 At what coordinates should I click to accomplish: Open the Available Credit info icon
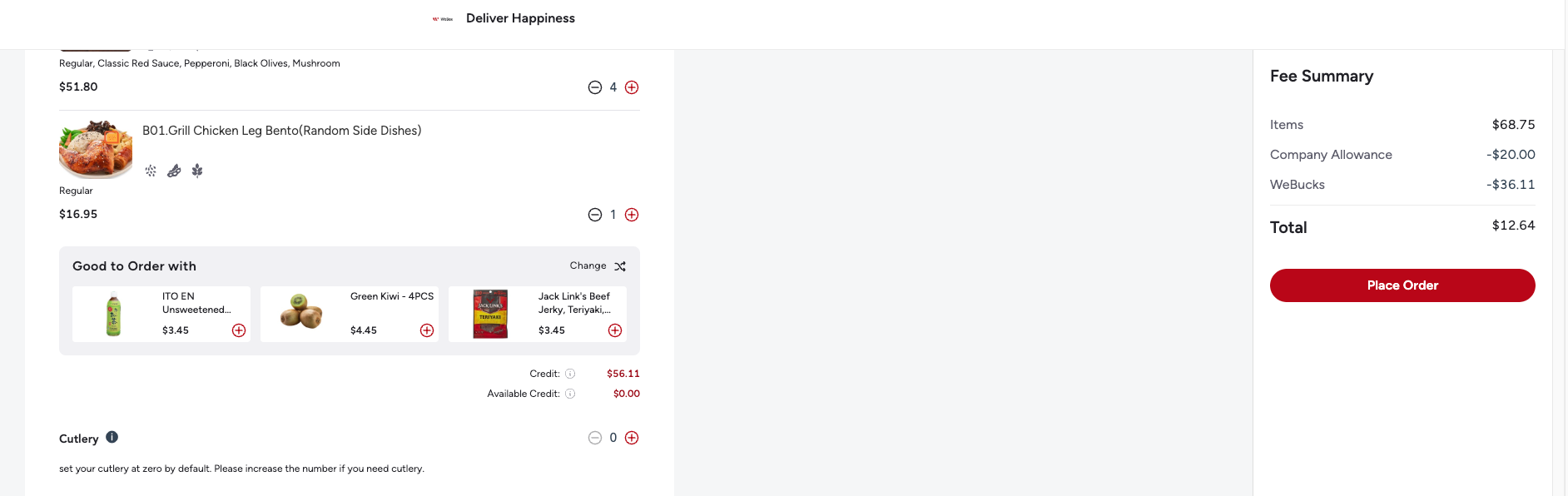click(570, 394)
